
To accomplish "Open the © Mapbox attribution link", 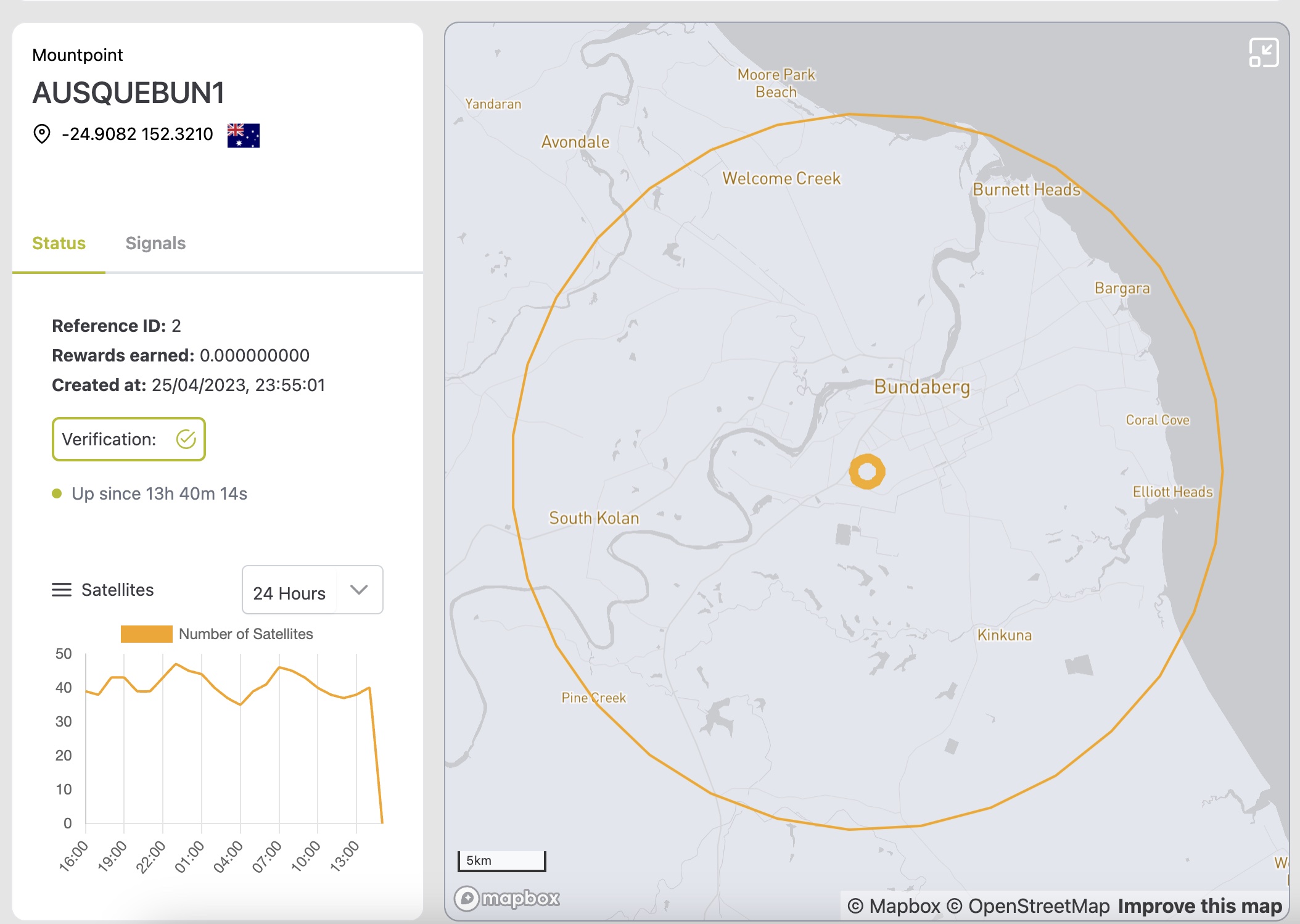I will tap(894, 905).
